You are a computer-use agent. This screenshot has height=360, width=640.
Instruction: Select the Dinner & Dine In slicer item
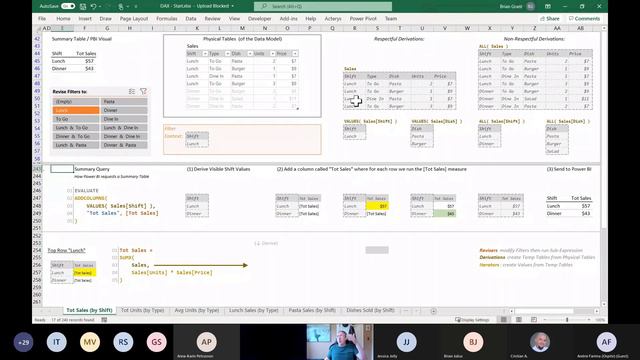(124, 136)
